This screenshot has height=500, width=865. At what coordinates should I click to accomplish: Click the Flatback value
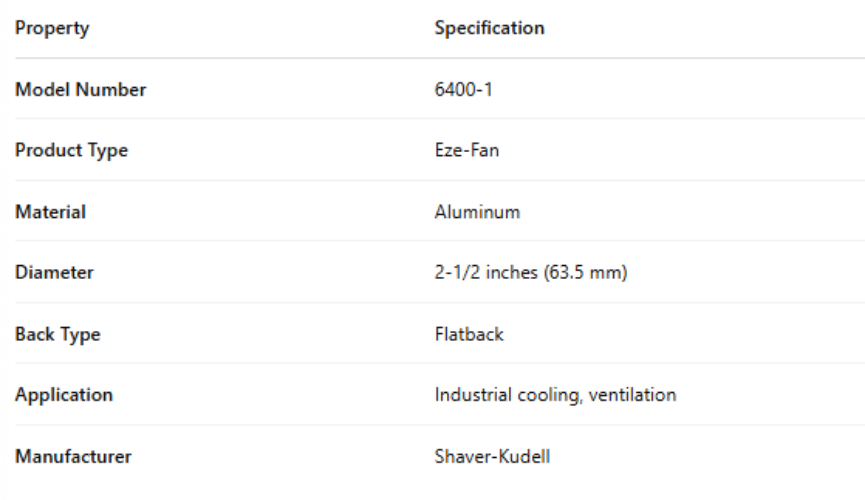(469, 335)
